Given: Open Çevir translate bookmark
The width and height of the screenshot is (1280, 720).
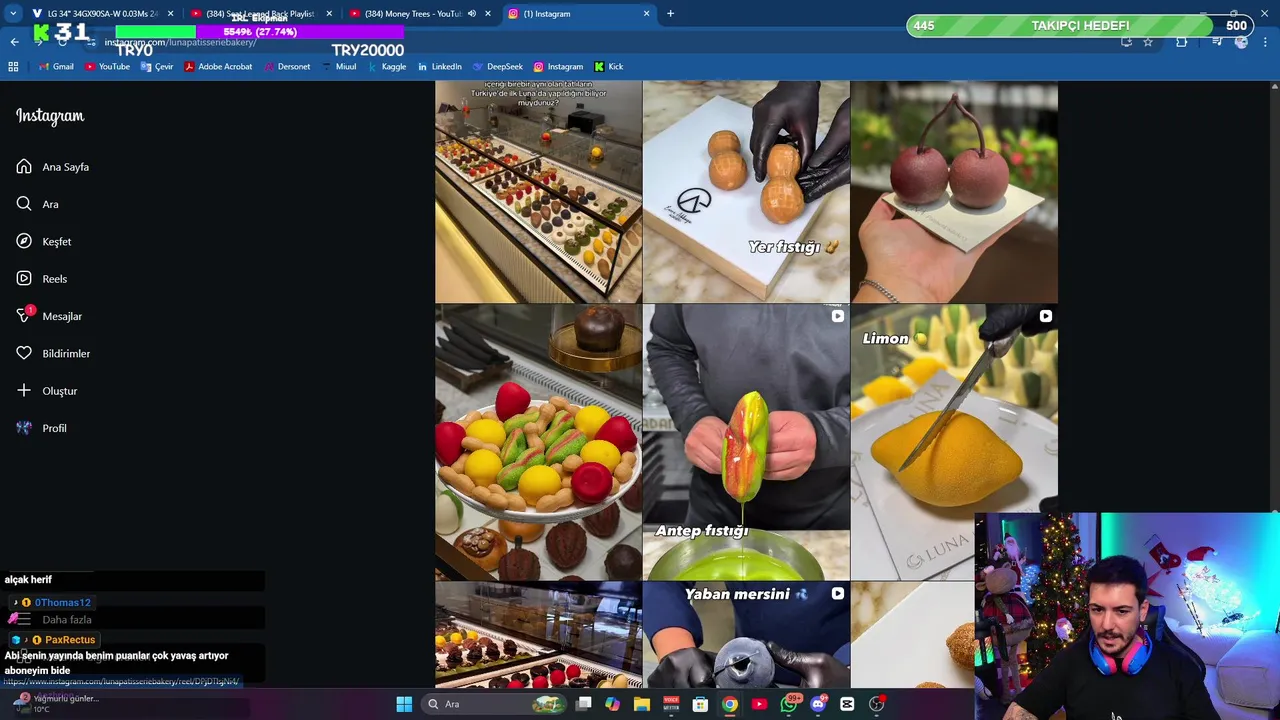Looking at the screenshot, I should coord(157,67).
